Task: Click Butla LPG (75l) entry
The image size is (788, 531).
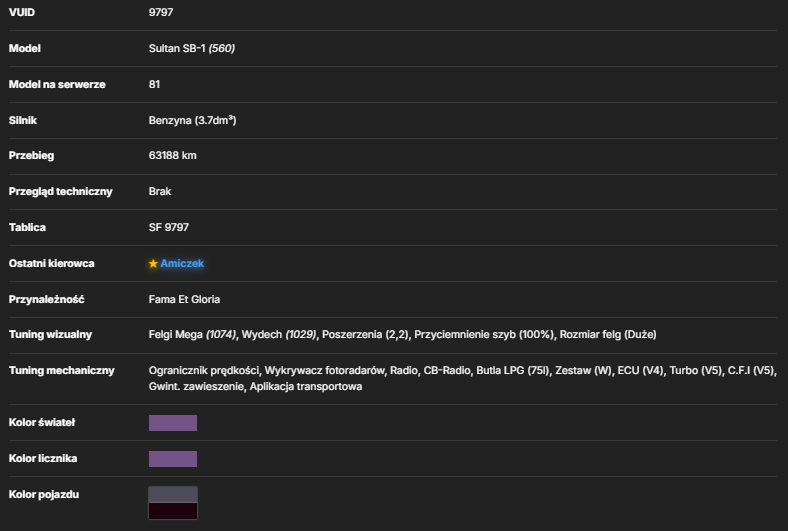Action: point(513,371)
